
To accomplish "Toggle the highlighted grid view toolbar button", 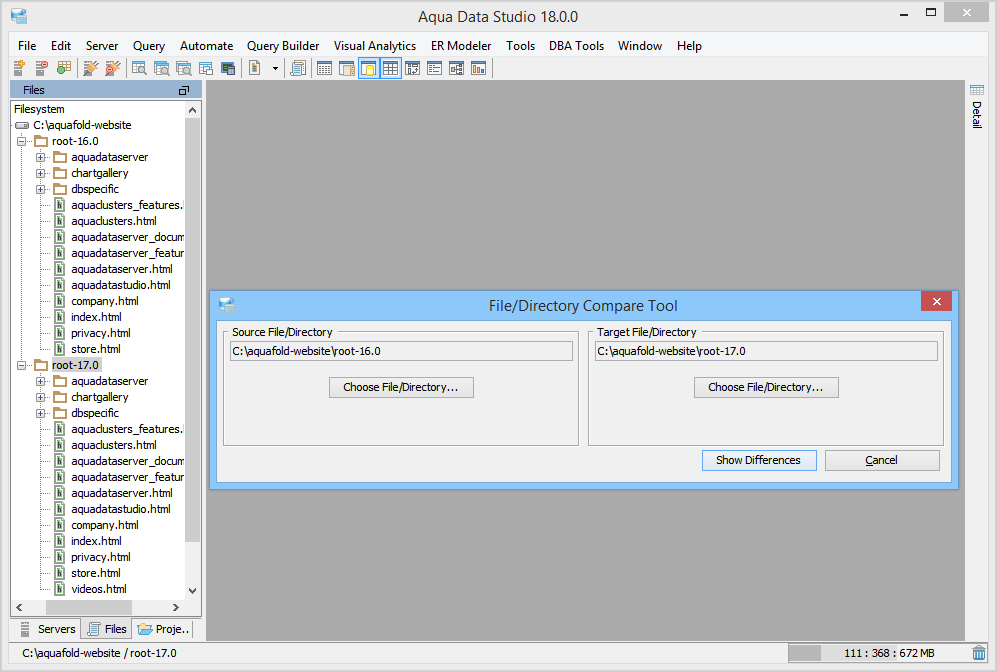I will (x=390, y=68).
